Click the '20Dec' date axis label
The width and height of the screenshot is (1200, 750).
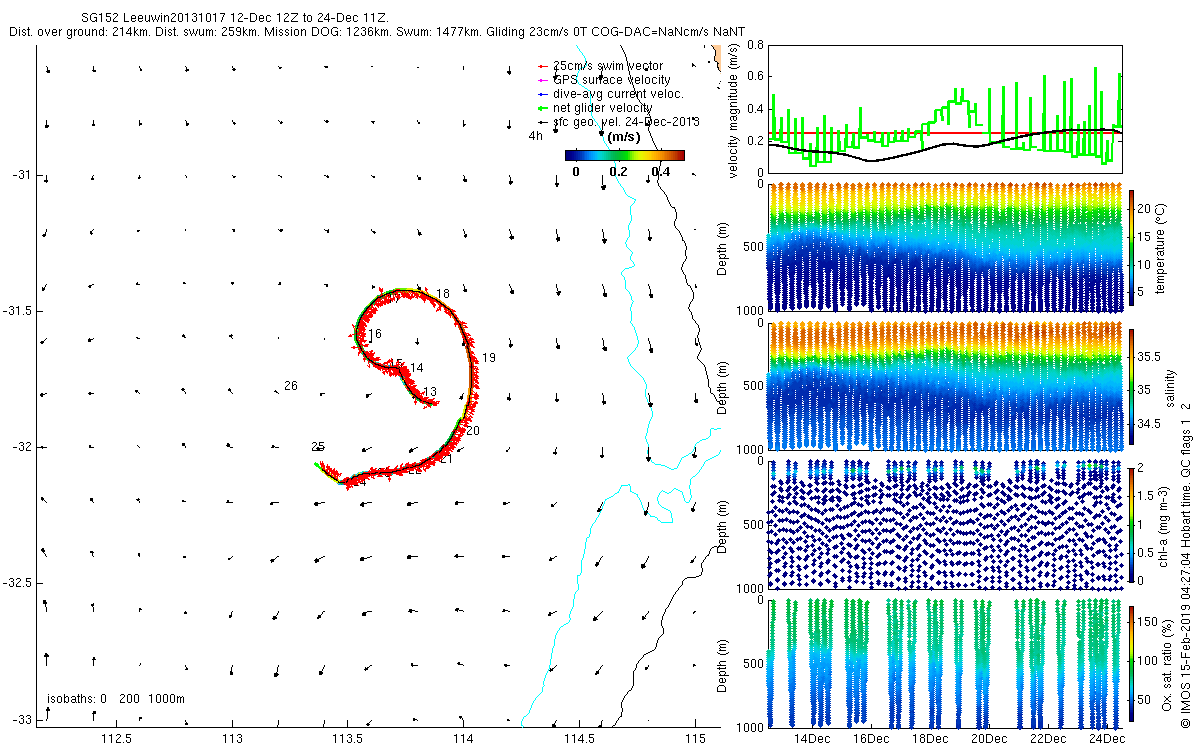click(988, 739)
